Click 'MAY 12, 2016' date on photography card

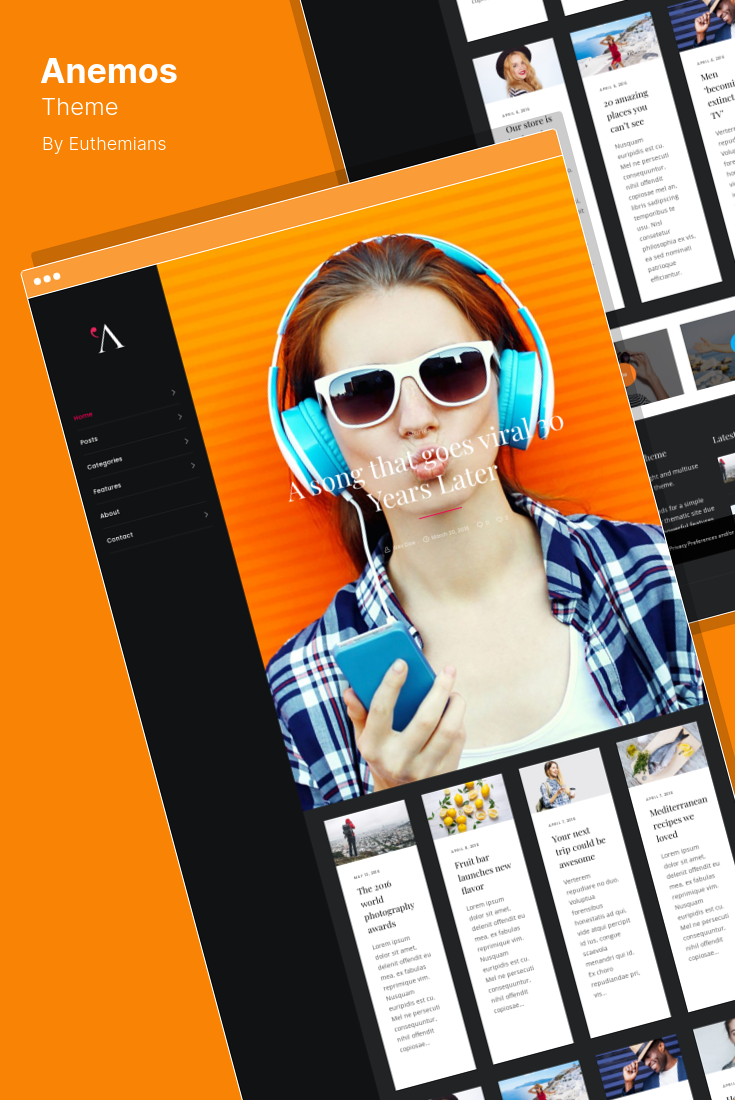pos(367,876)
